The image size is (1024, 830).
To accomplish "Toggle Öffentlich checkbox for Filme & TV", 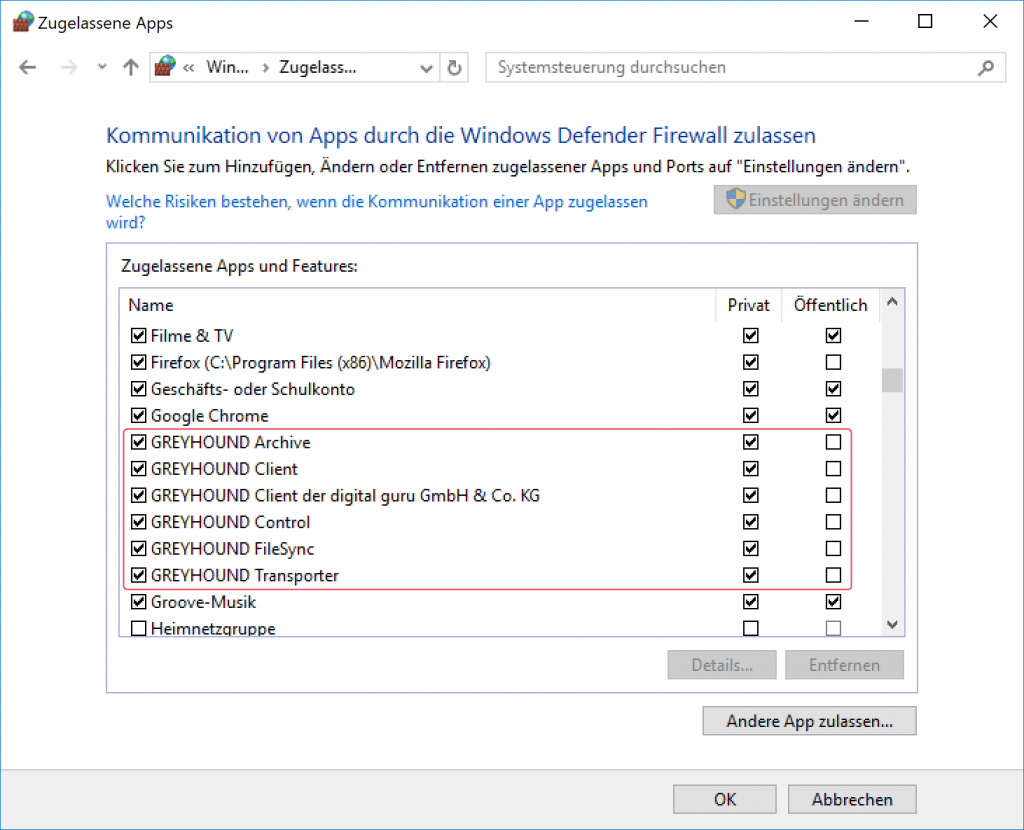I will click(833, 336).
